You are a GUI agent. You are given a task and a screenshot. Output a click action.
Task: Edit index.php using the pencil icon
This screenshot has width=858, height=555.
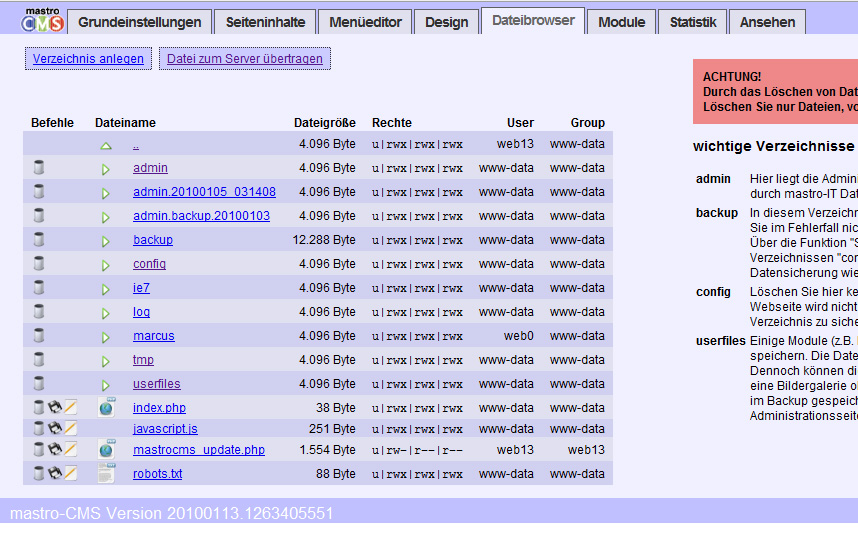coord(71,407)
